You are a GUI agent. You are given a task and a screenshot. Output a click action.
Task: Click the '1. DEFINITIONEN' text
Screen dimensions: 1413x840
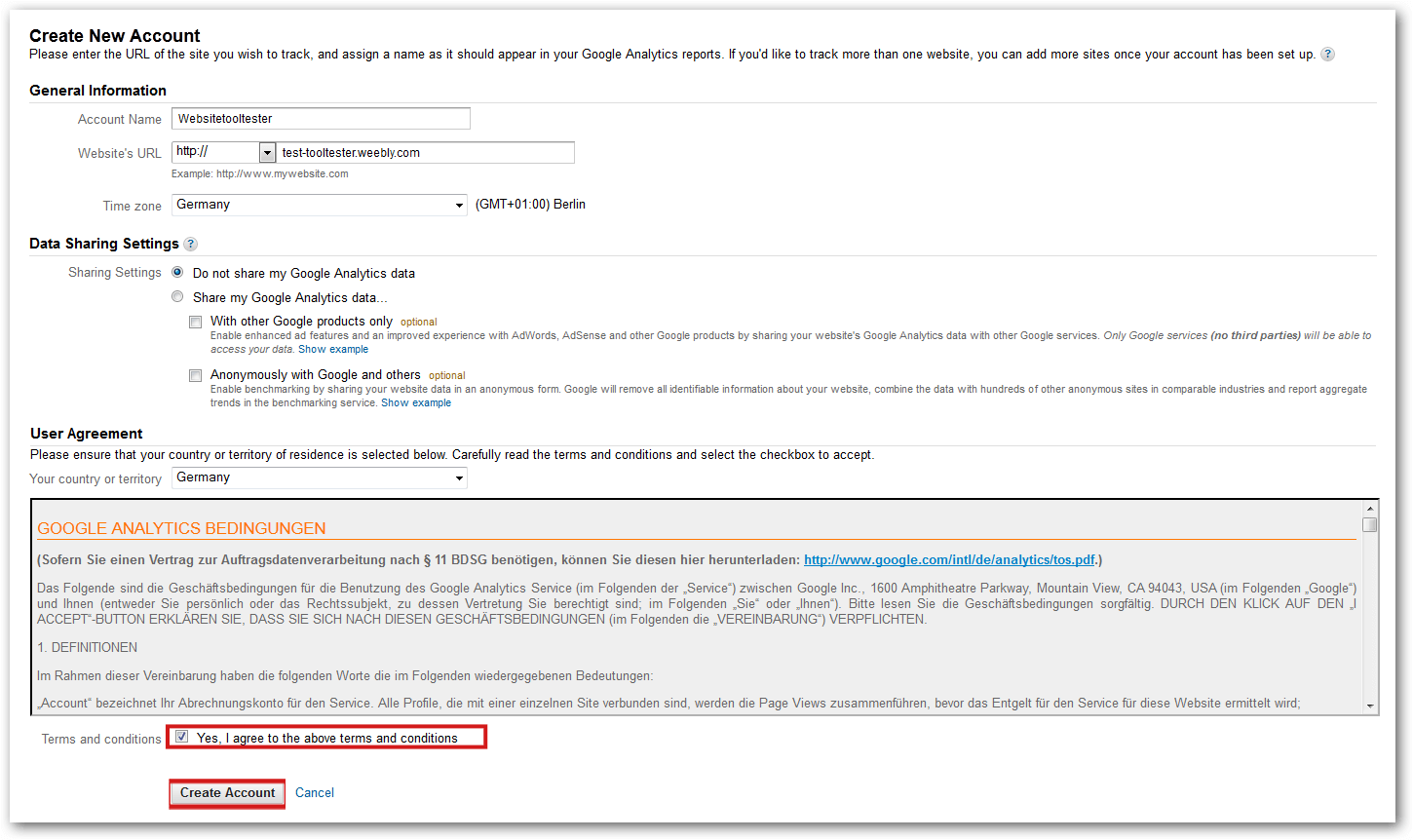(87, 648)
